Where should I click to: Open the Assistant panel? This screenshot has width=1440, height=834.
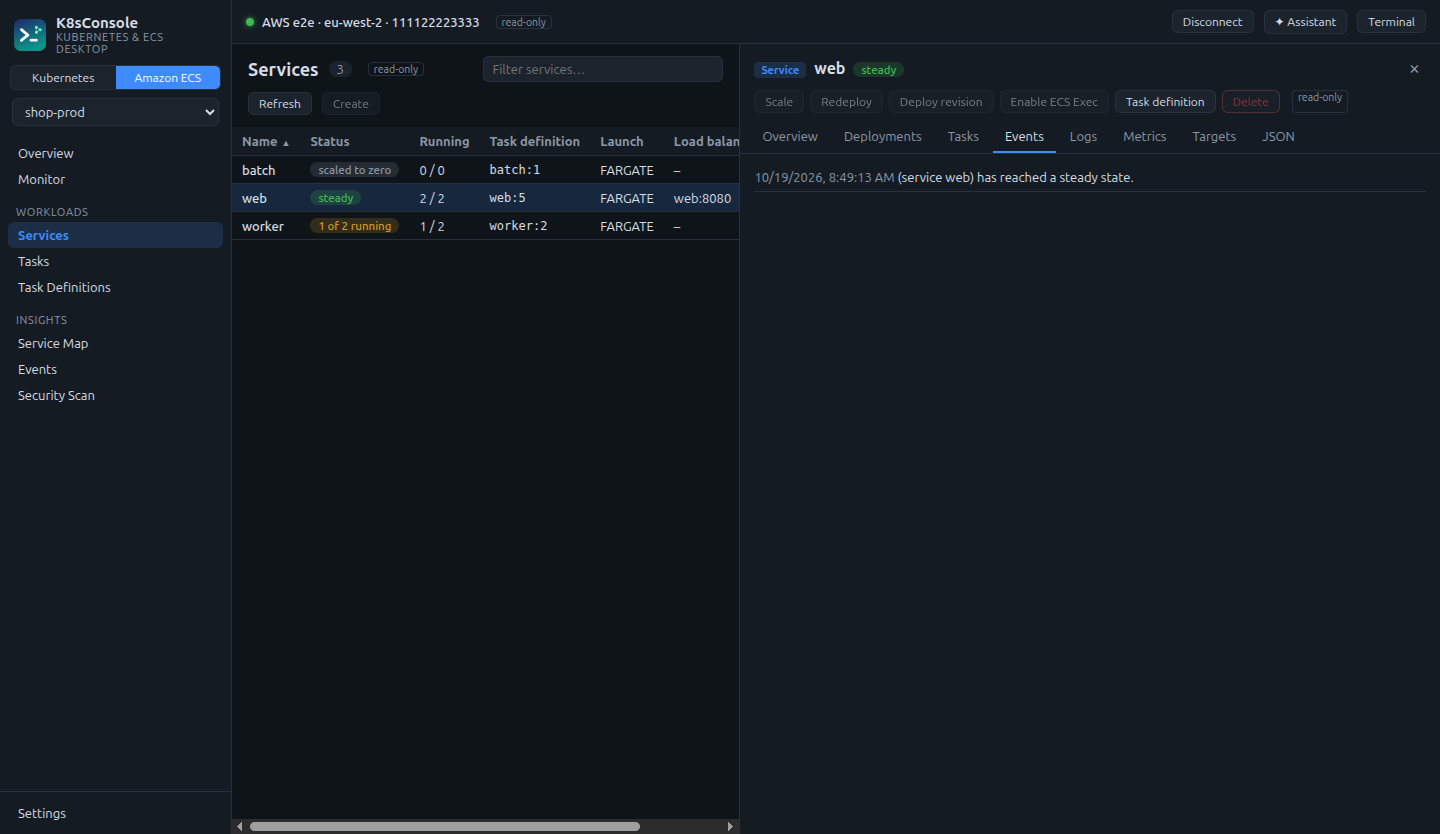pyautogui.click(x=1305, y=22)
